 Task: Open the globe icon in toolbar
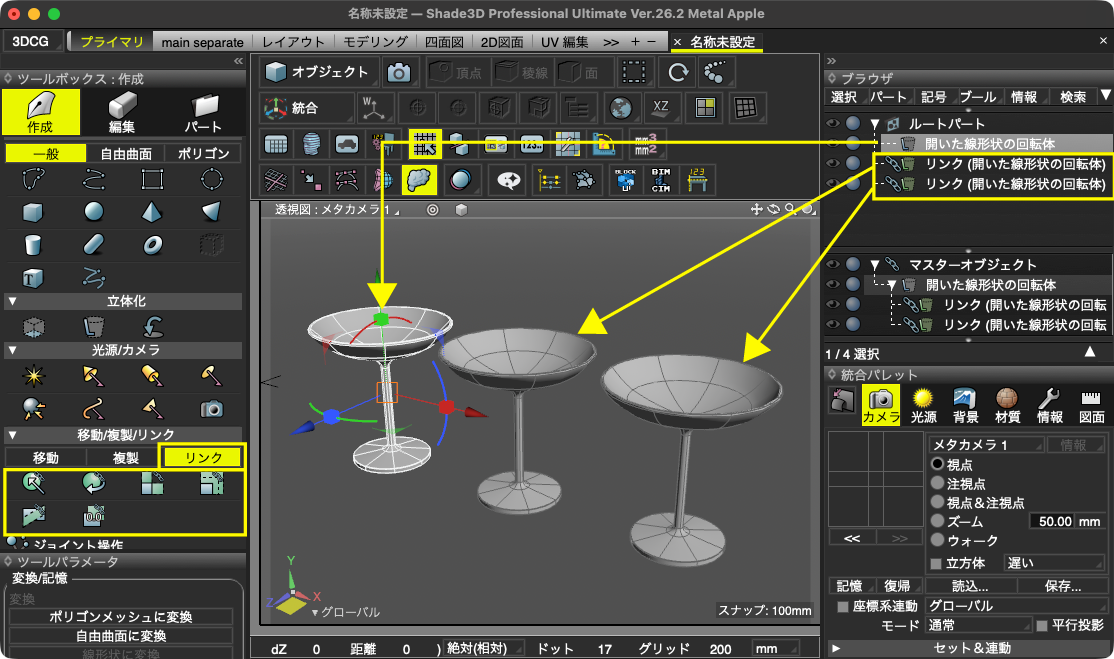(x=620, y=108)
